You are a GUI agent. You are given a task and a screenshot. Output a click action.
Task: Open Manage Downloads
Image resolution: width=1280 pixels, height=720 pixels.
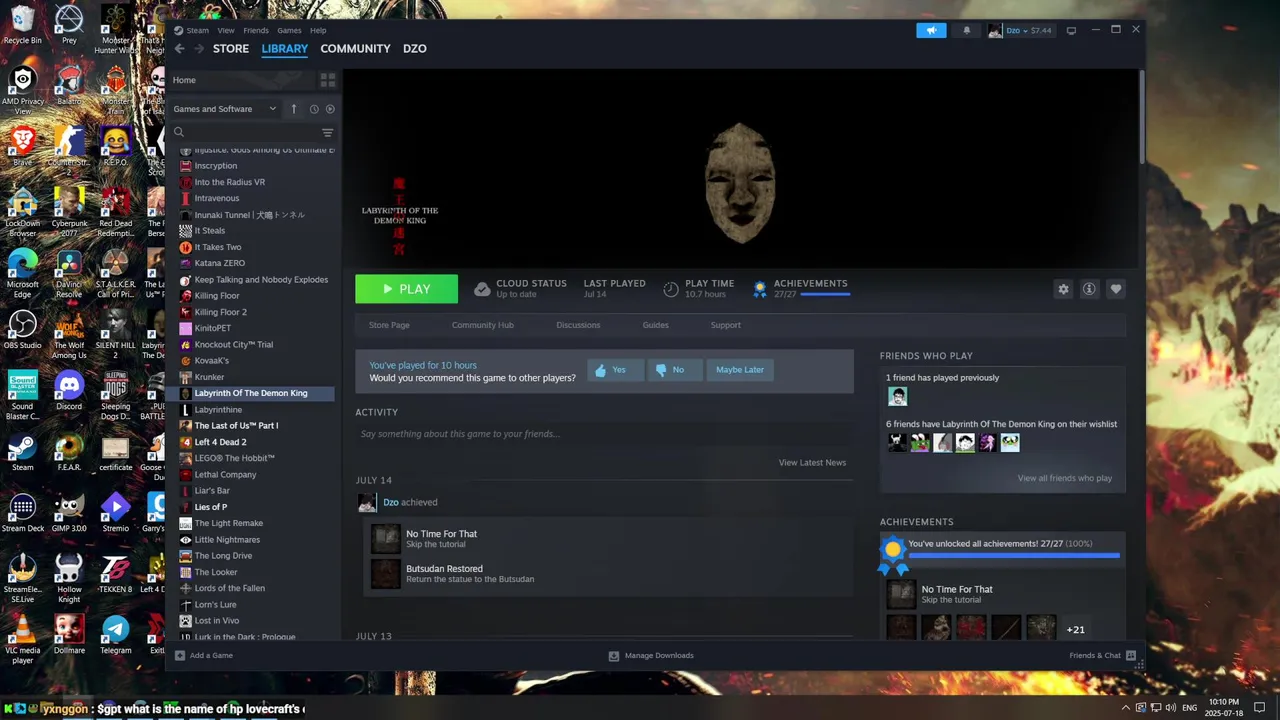651,655
